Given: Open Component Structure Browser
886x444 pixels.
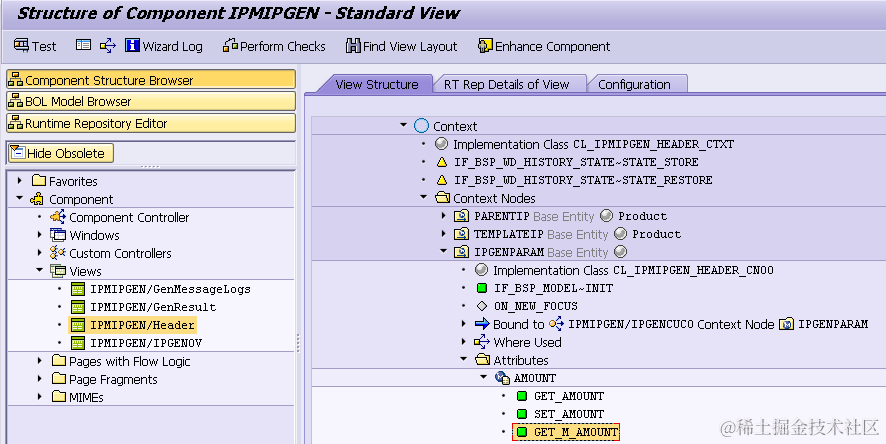Looking at the screenshot, I should click(x=151, y=80).
